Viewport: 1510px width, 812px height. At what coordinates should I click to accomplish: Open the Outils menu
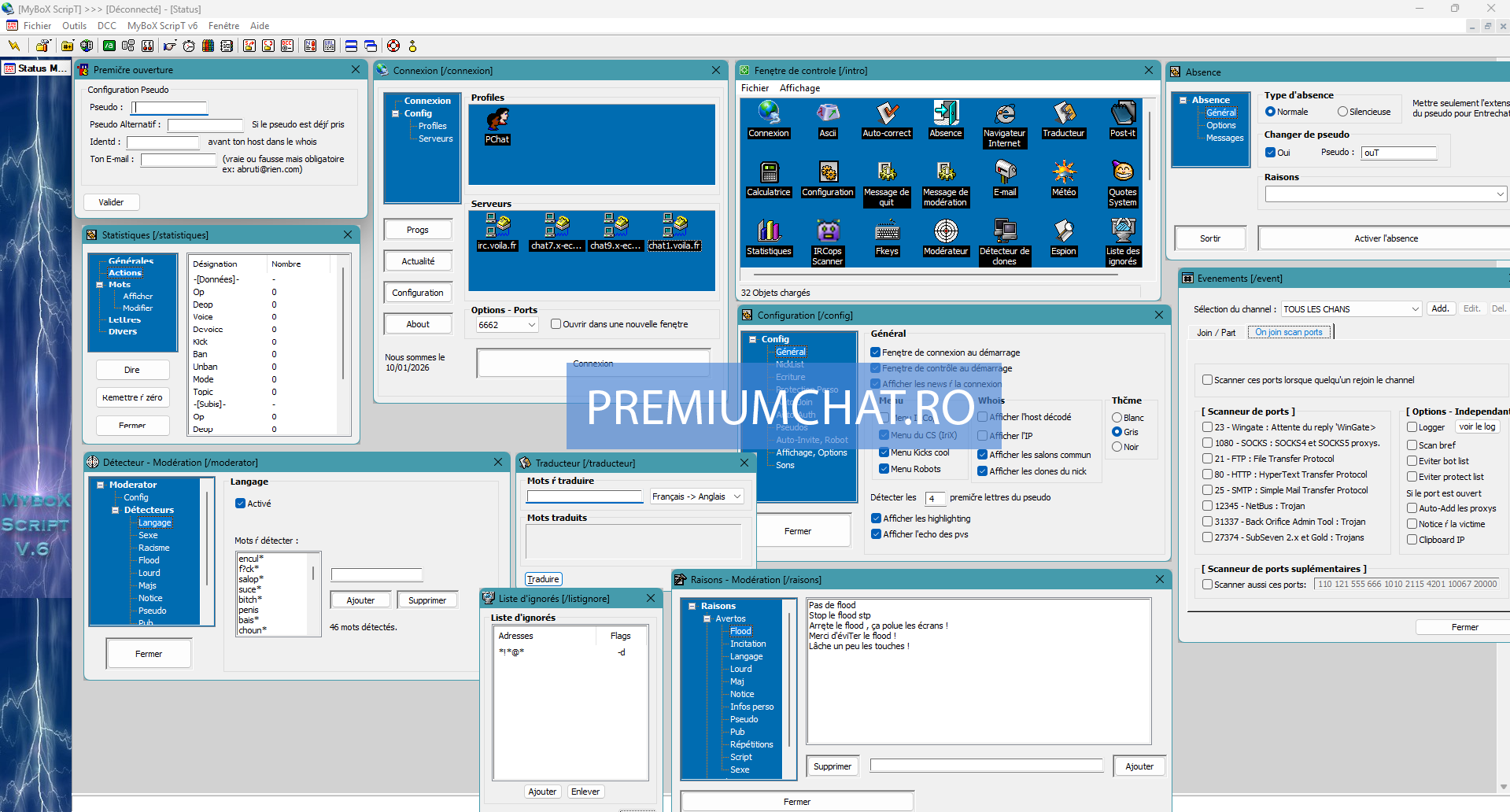pos(75,26)
